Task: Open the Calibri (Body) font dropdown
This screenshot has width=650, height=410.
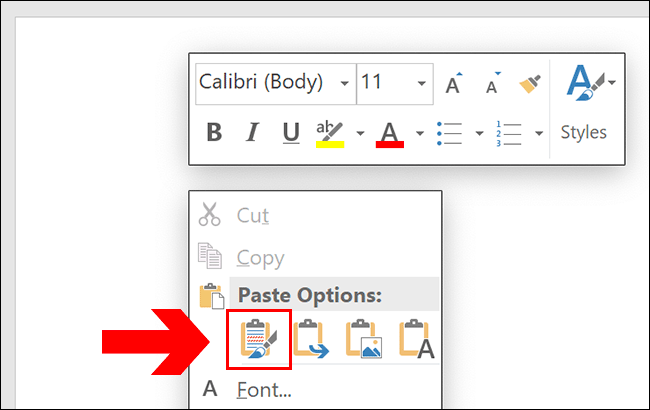Action: (345, 83)
